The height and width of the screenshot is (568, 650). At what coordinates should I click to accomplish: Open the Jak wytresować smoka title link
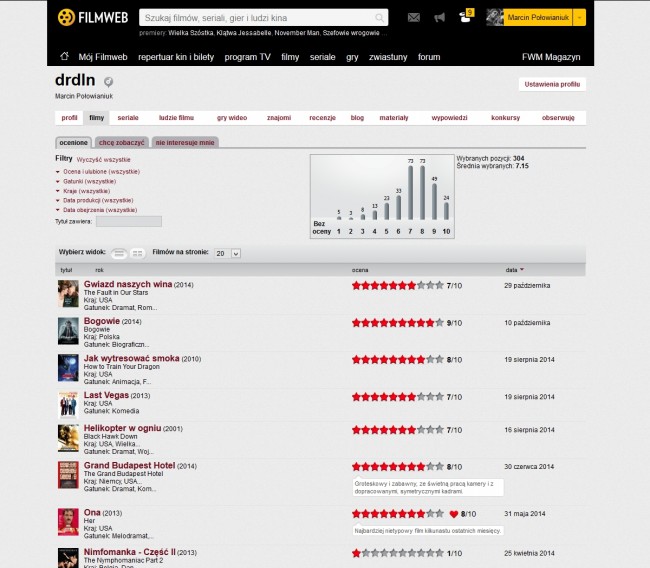pos(131,358)
